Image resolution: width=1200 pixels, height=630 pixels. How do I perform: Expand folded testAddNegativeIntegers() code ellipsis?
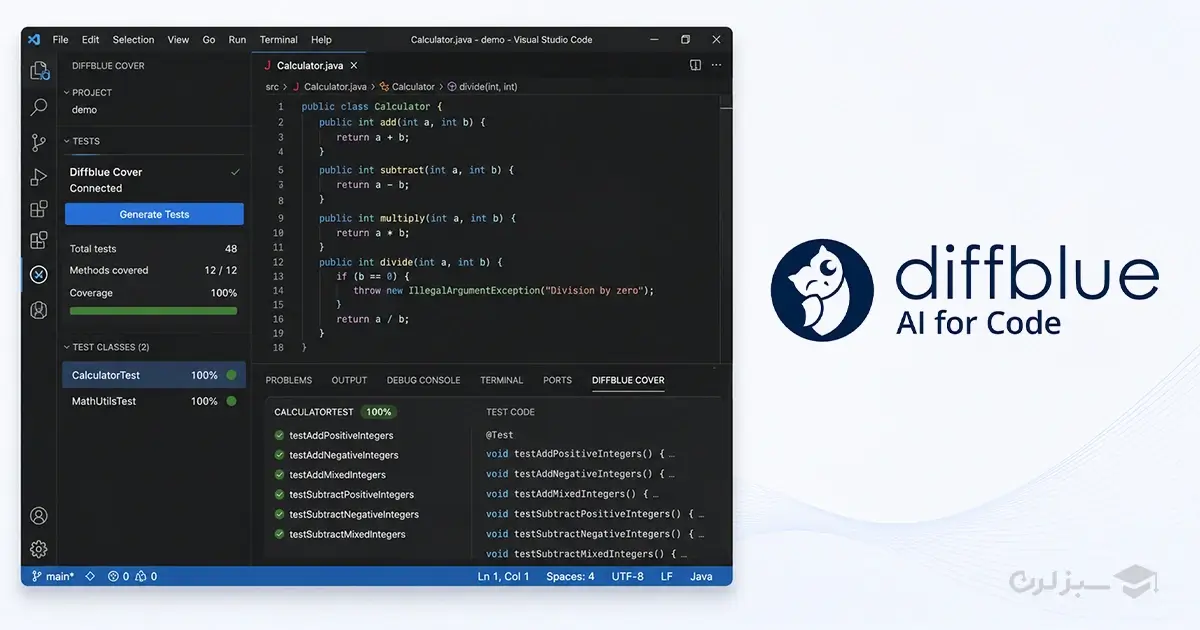pyautogui.click(x=671, y=474)
